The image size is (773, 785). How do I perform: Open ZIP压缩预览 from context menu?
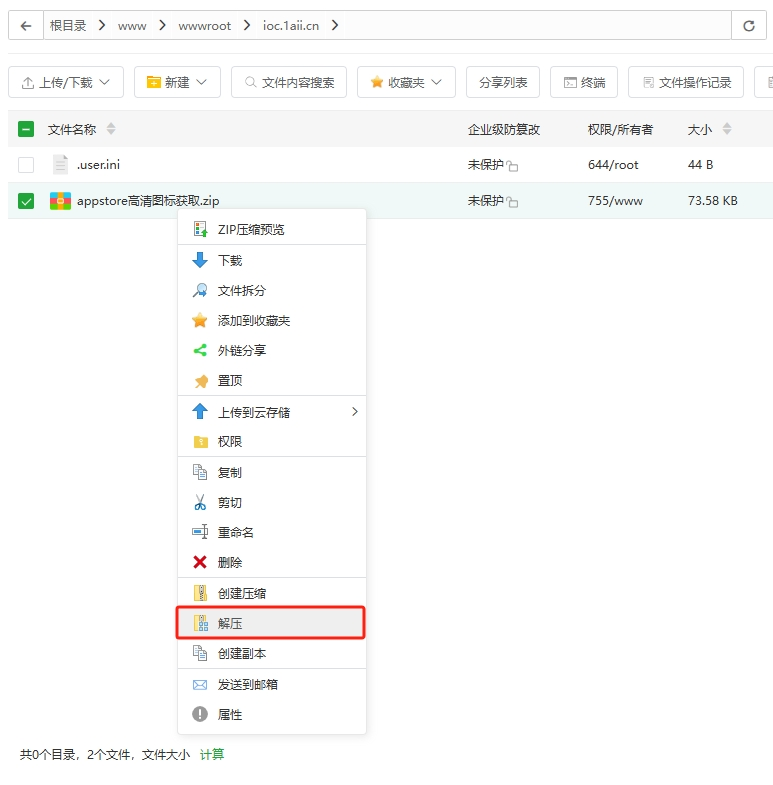[x=272, y=229]
